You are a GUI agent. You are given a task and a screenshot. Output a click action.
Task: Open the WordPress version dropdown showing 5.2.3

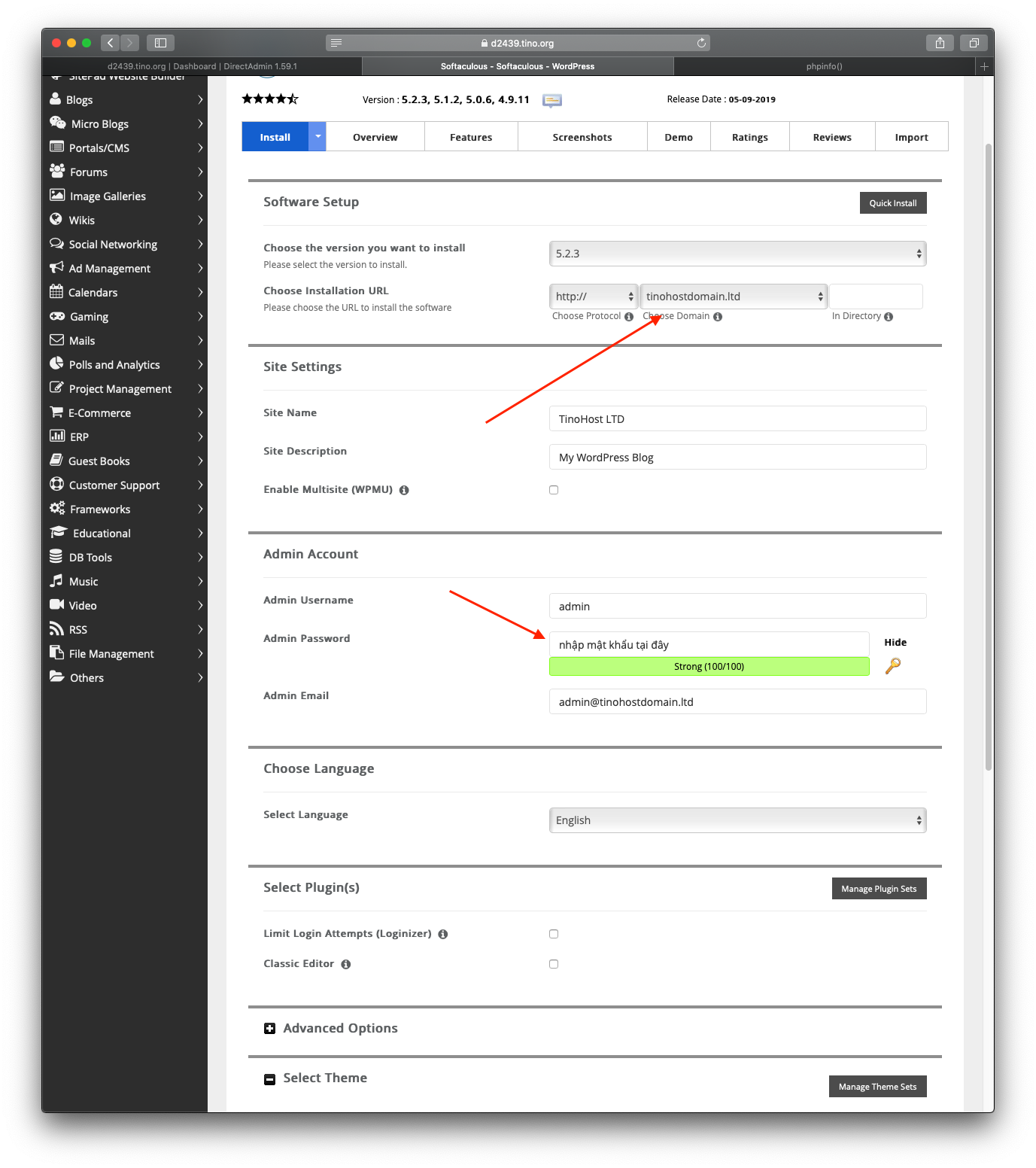click(x=738, y=254)
